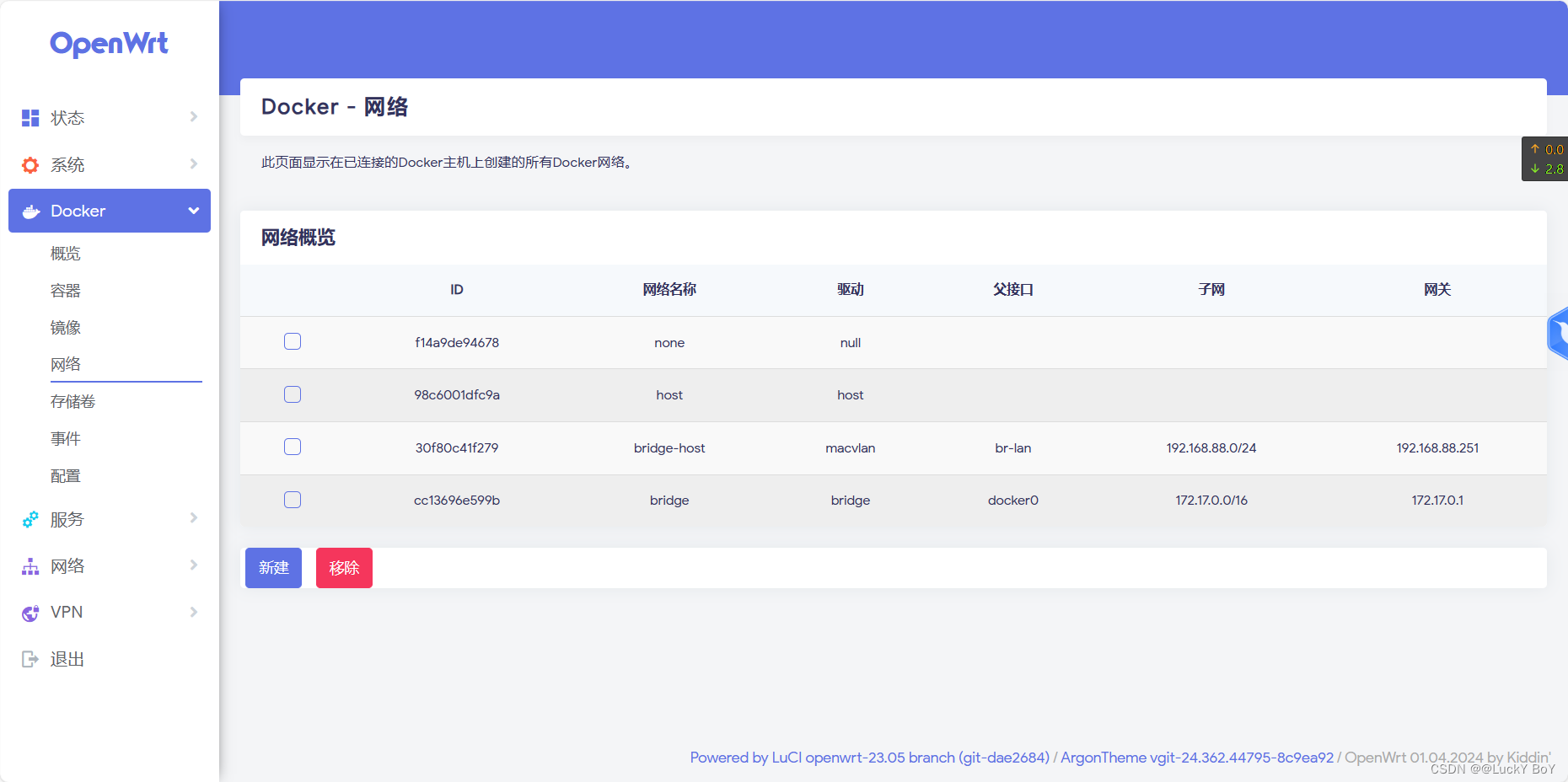Tick the checkbox for docker0 bridge network

293,500
